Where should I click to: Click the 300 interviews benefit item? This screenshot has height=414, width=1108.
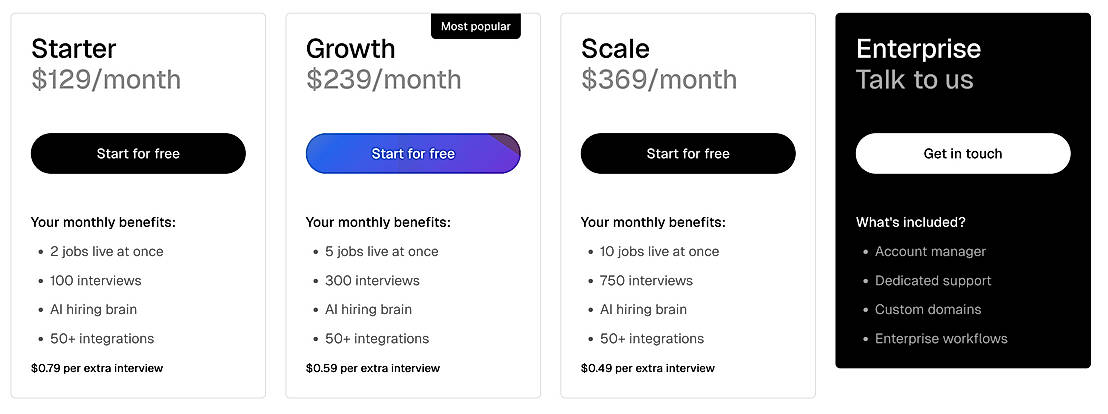tap(372, 281)
